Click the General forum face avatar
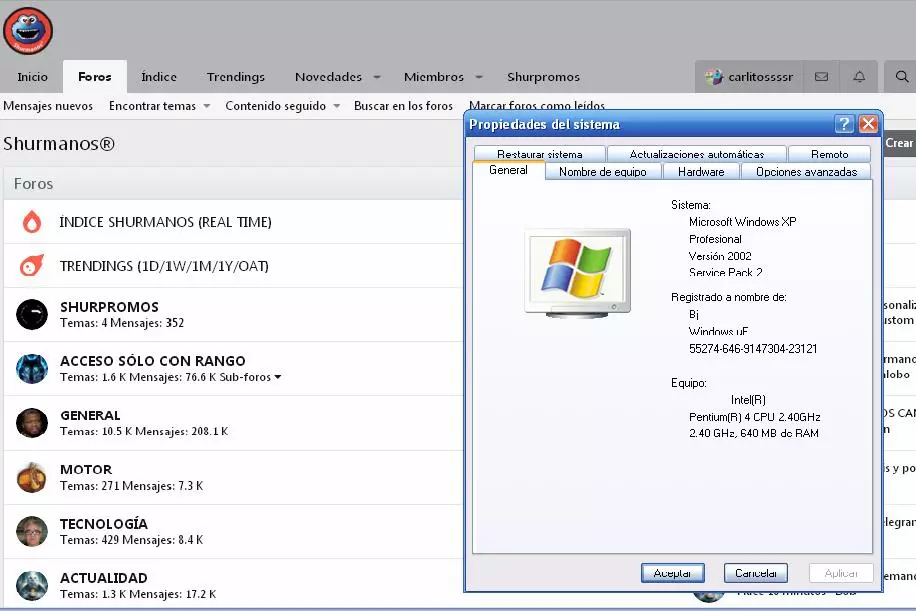Image resolution: width=916 pixels, height=611 pixels. point(32,423)
